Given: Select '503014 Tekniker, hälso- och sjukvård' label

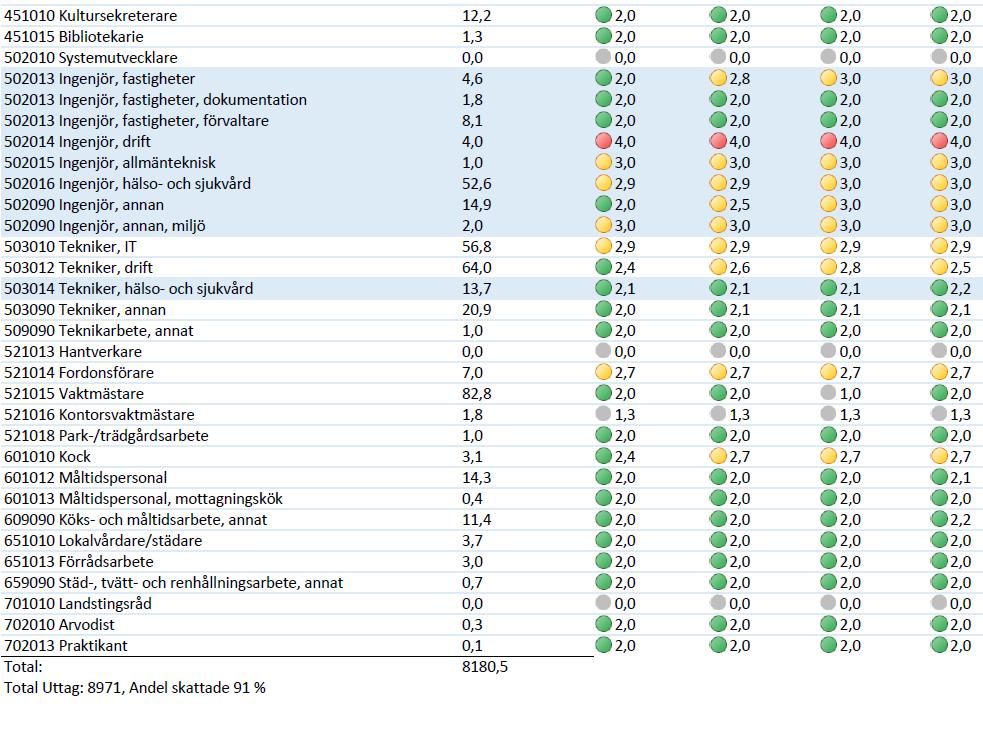Looking at the screenshot, I should point(129,288).
